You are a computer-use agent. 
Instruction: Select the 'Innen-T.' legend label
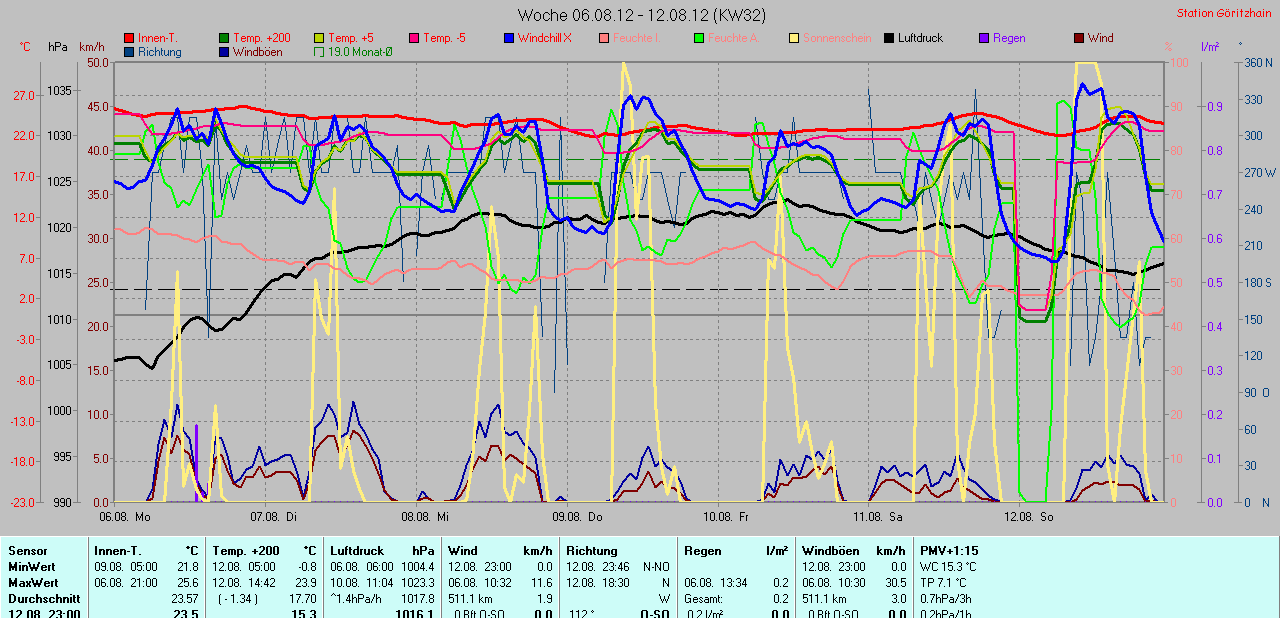pyautogui.click(x=157, y=38)
